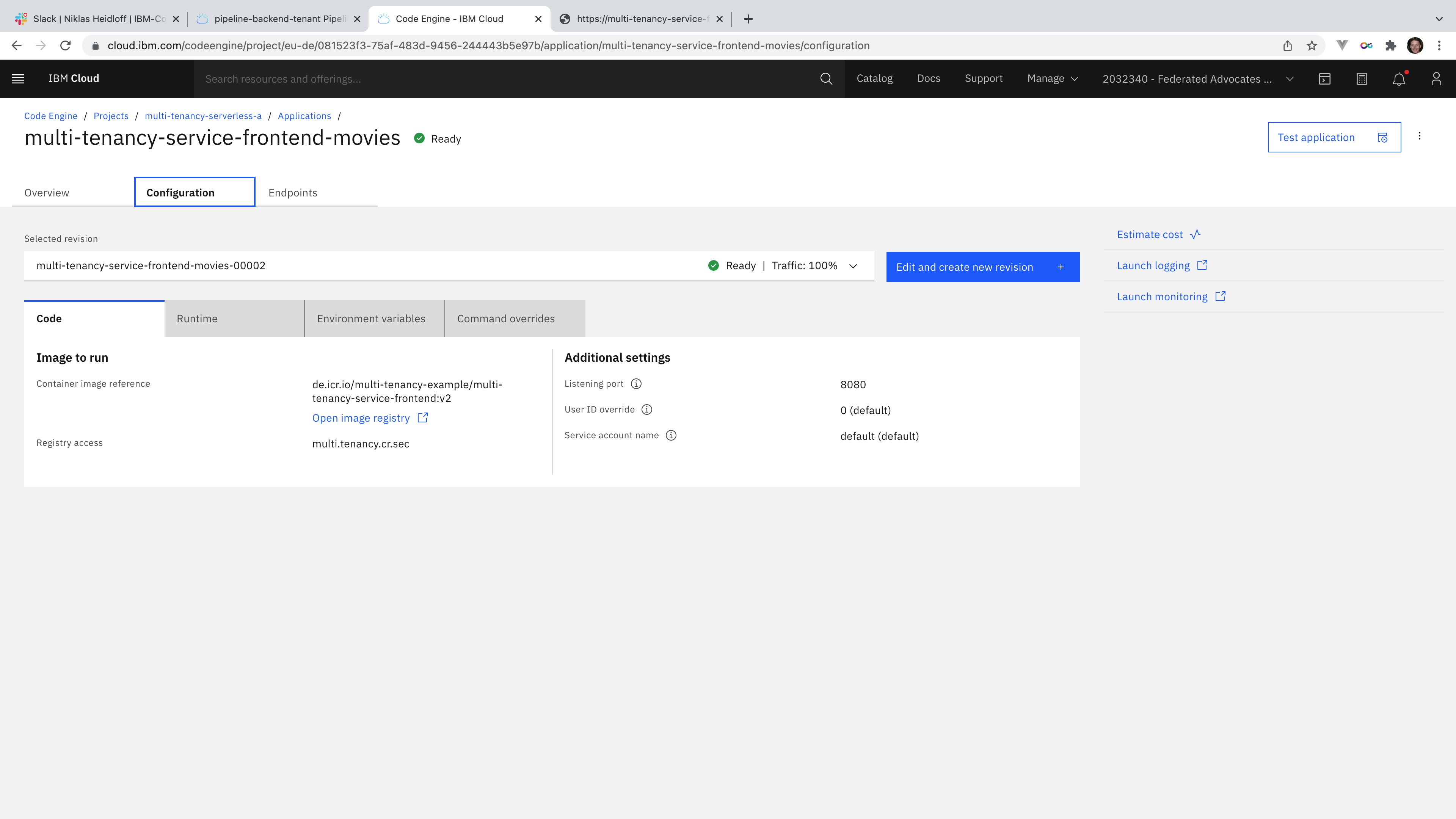The height and width of the screenshot is (819, 1456).
Task: Expand the selected revision dropdown
Action: click(853, 266)
